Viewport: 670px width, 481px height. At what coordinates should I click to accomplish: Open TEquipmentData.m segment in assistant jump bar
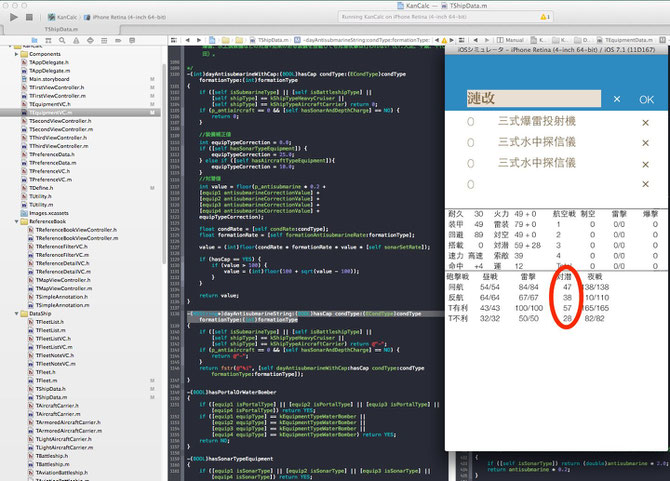(x=625, y=40)
